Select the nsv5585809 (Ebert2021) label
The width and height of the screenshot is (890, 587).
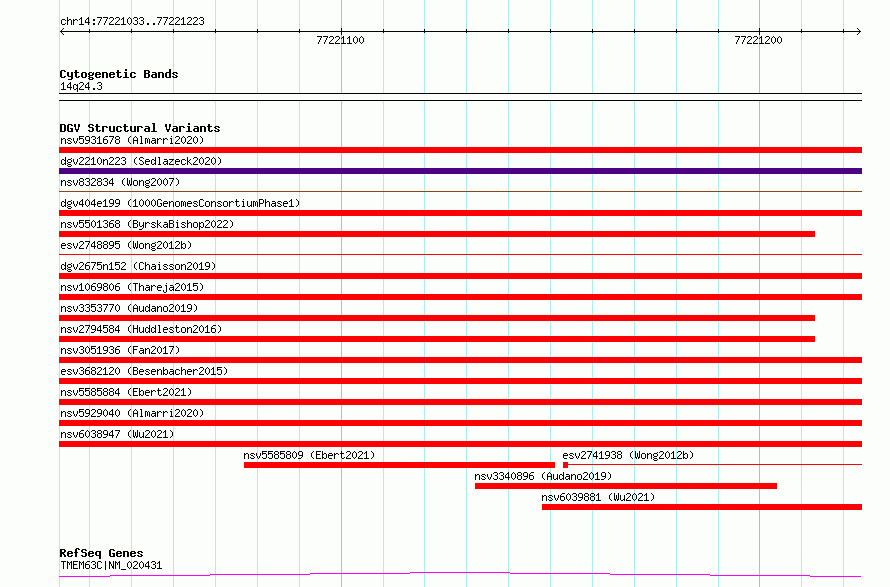(309, 455)
